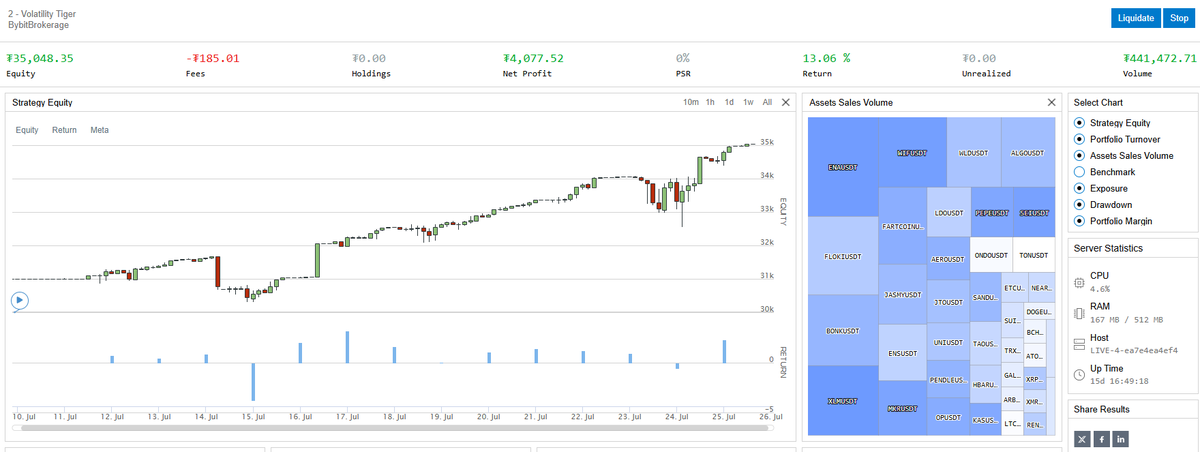Click the WLDUSDT treemap tile

pos(973,153)
